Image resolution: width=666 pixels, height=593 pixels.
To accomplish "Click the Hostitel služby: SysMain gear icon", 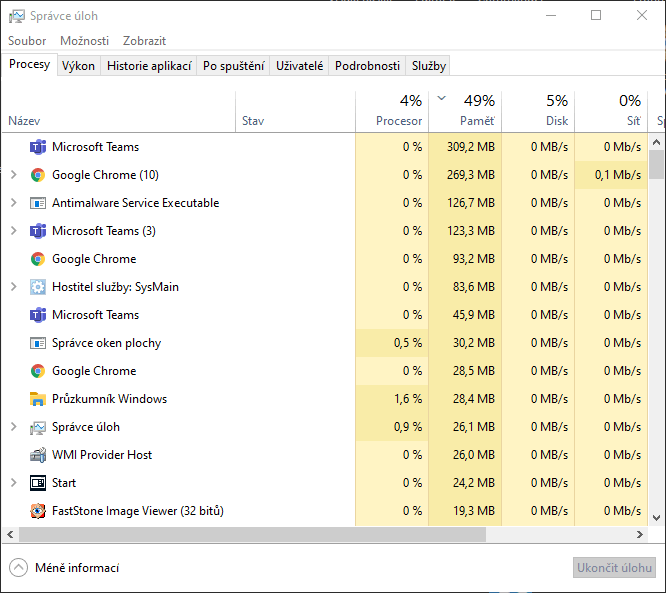I will [x=38, y=287].
